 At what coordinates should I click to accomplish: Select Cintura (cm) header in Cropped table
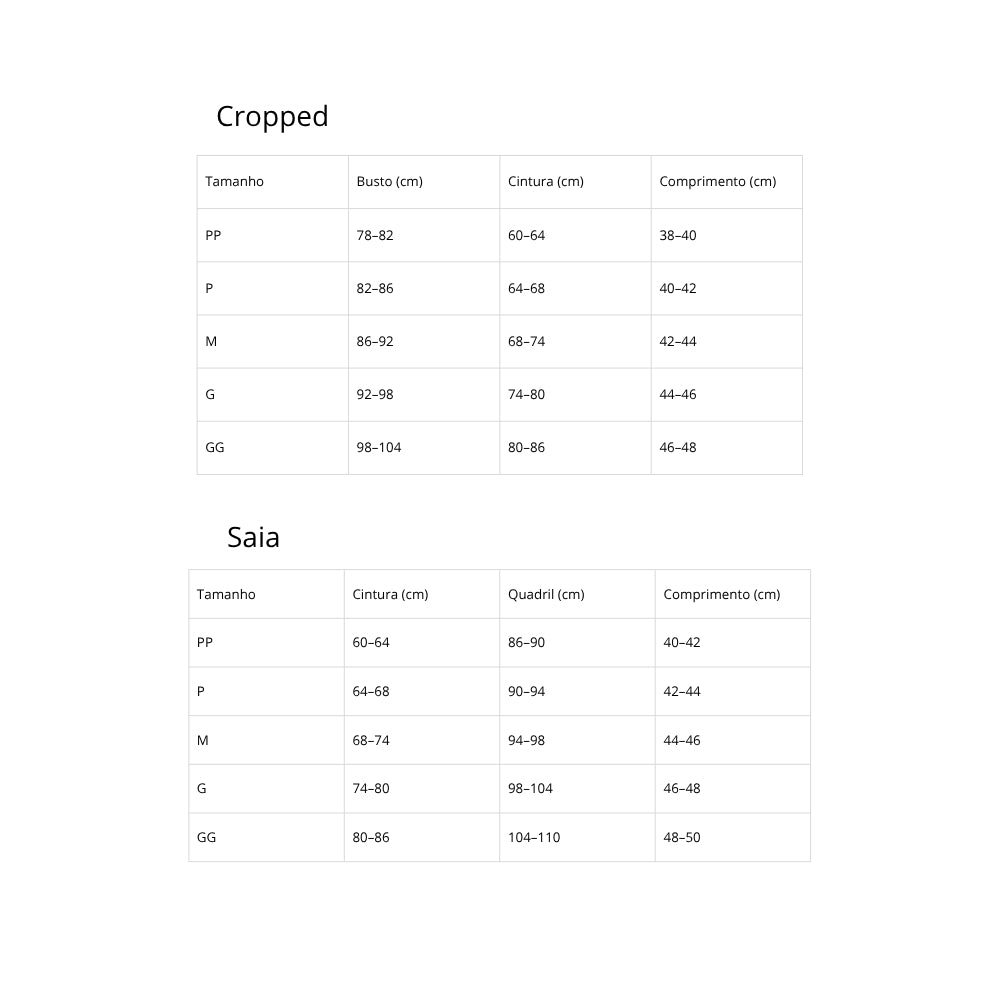[545, 182]
